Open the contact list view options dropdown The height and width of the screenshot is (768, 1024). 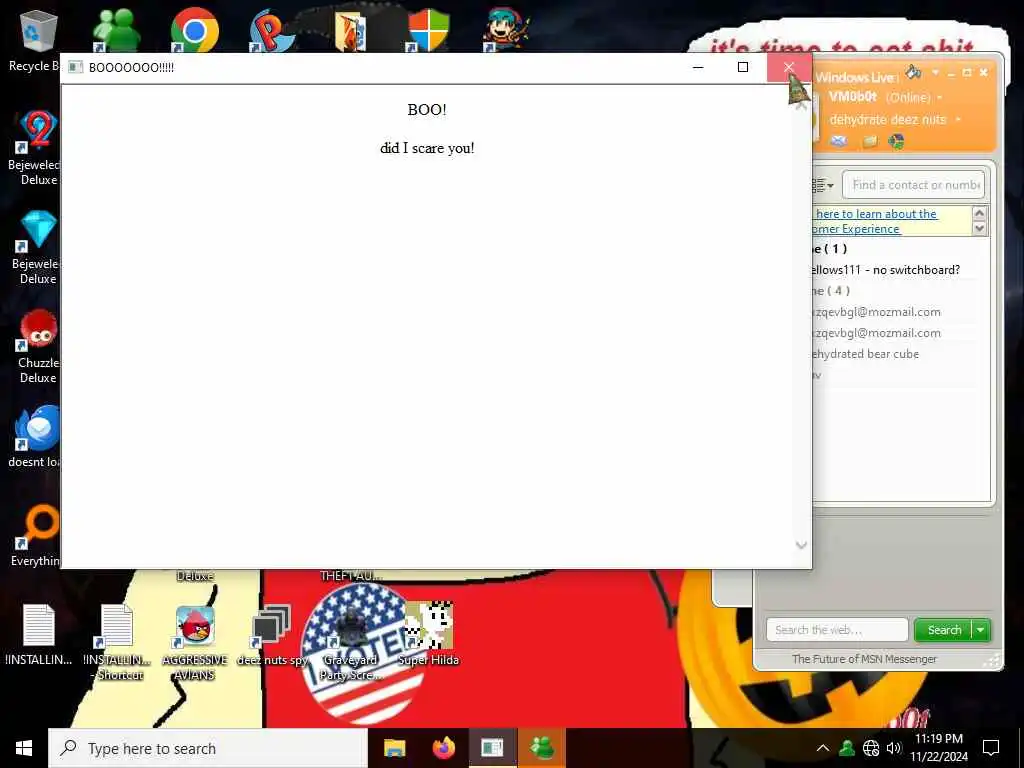pyautogui.click(x=824, y=185)
